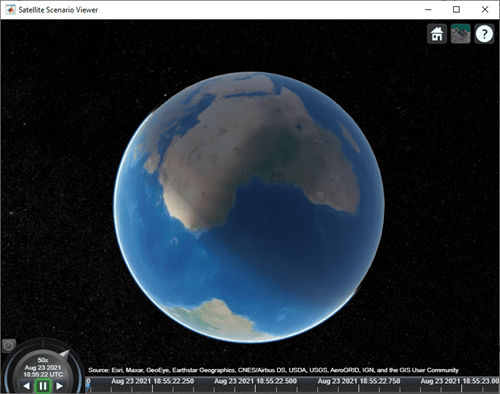Viewport: 500px width, 394px height.
Task: Minimize the Satellite Scenario Viewer window
Action: (428, 10)
